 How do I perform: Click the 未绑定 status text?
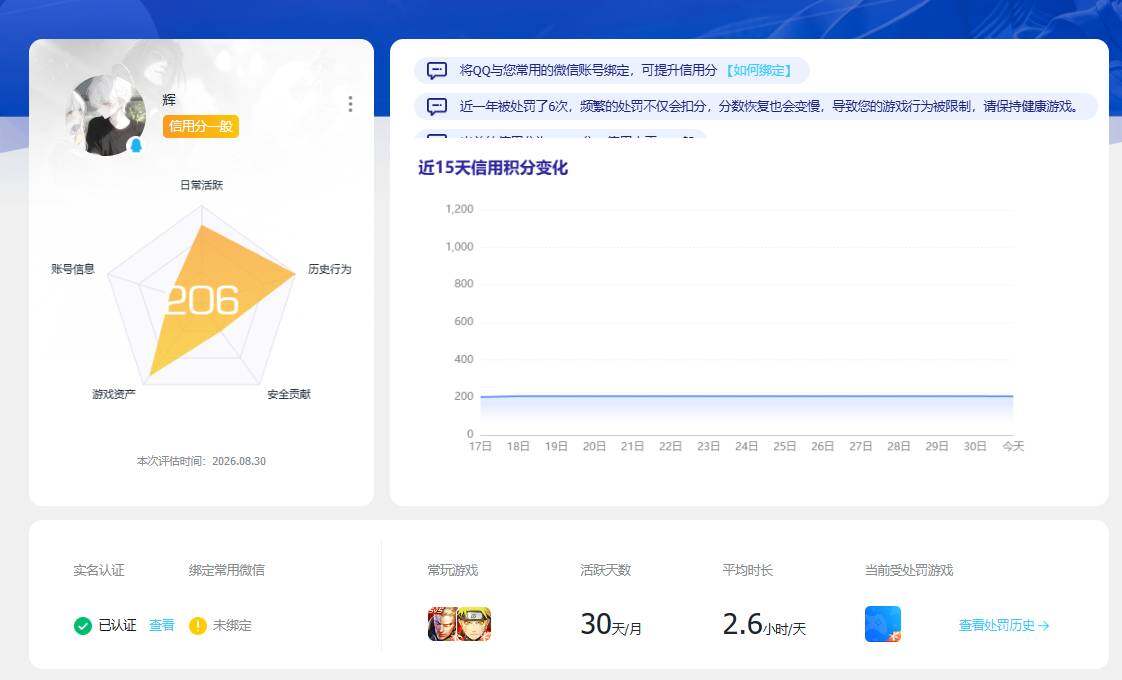click(232, 626)
